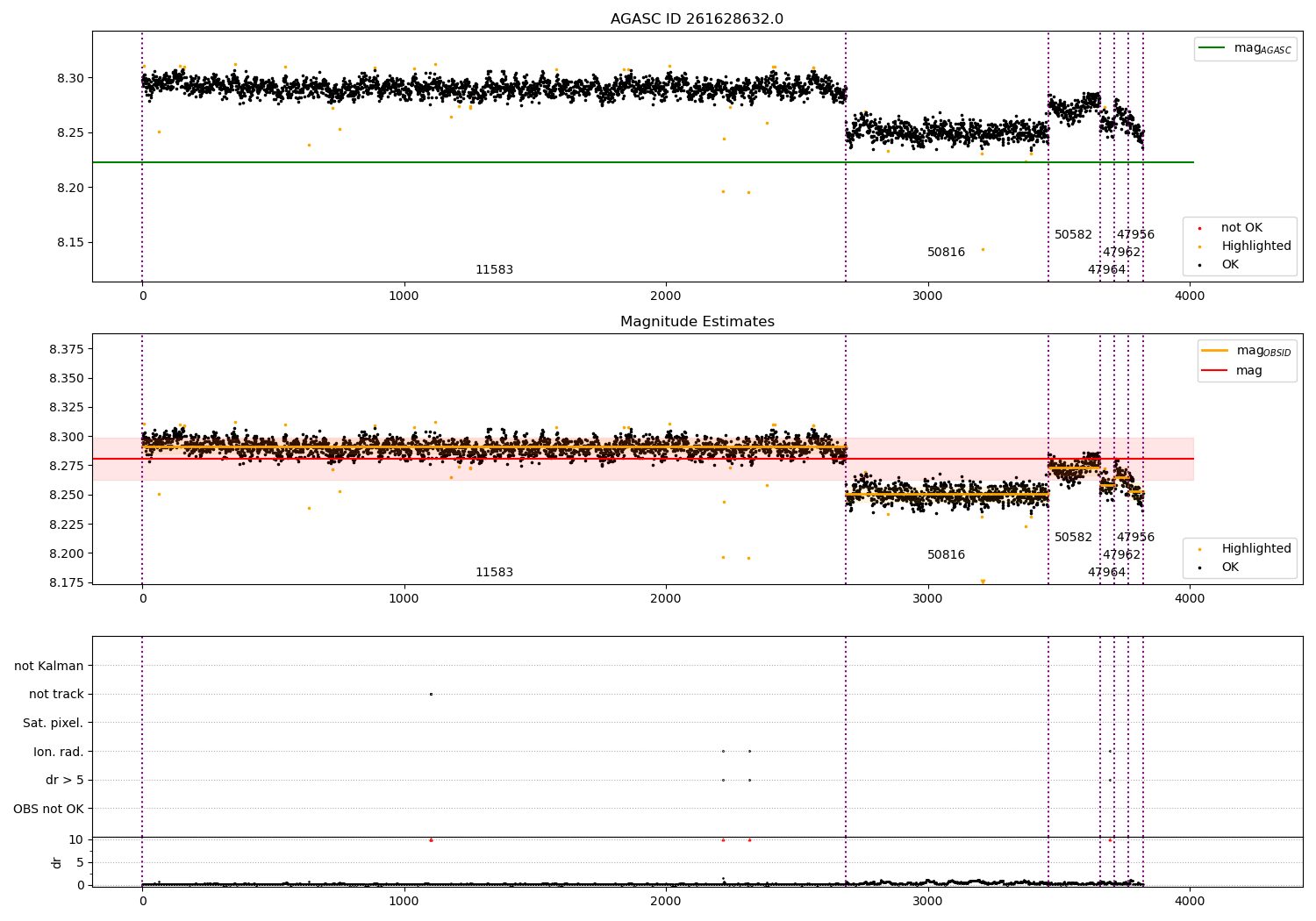Click the 8.375 y-axis tick in middle plot

tap(67, 349)
